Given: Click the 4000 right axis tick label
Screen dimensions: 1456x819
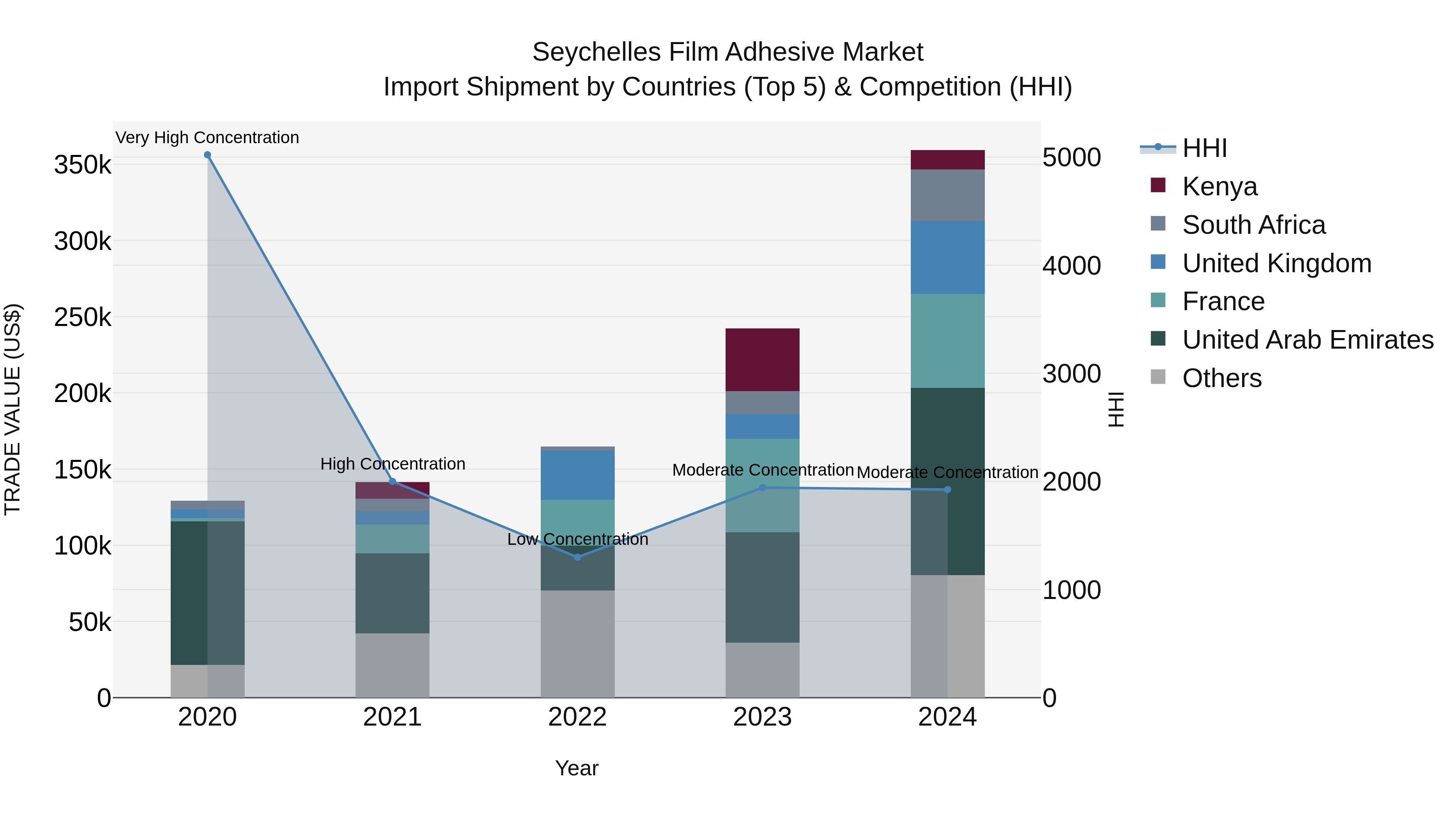Looking at the screenshot, I should [1072, 266].
